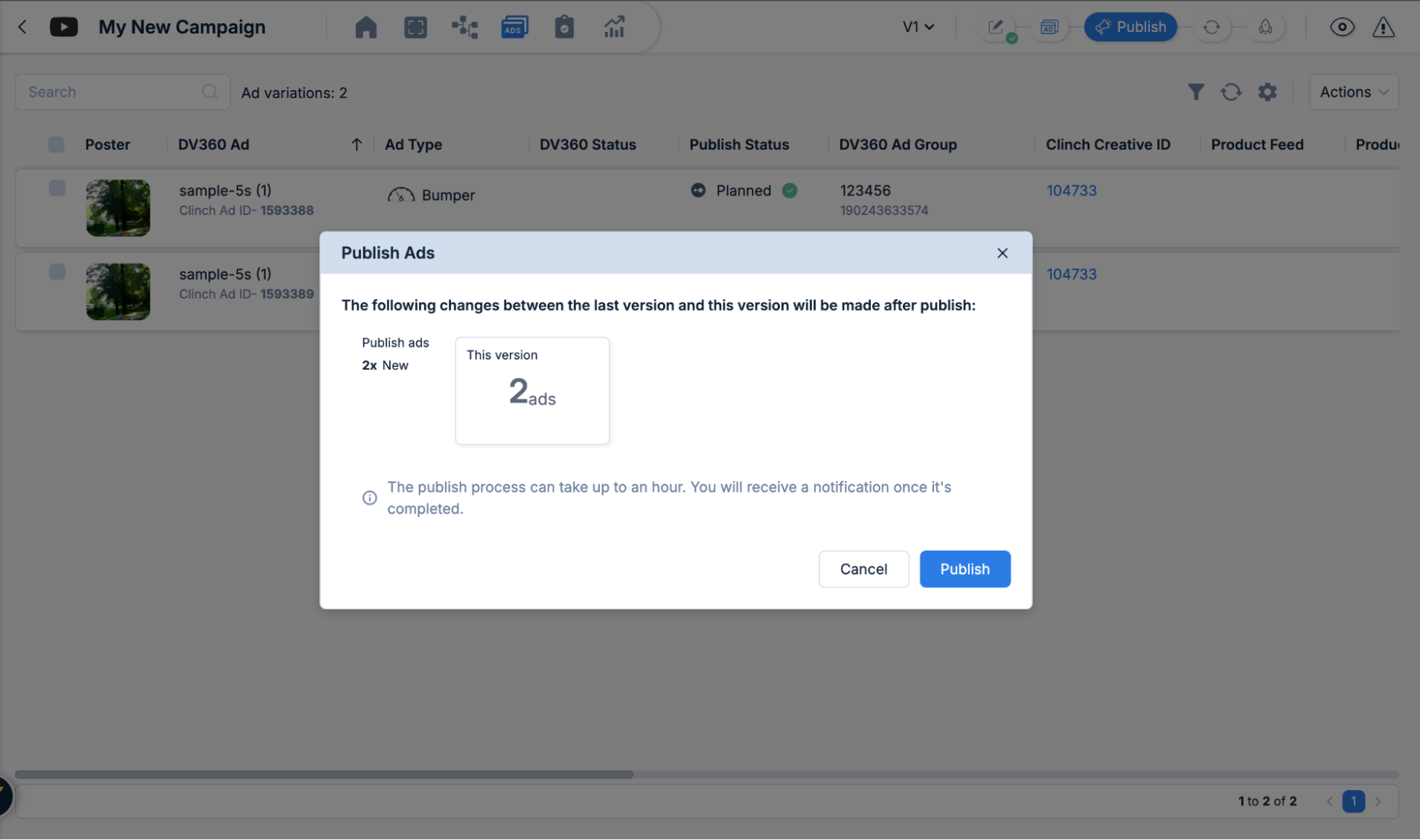Open the warning triangle alerts icon
Image resolution: width=1420 pixels, height=840 pixels.
(1384, 28)
